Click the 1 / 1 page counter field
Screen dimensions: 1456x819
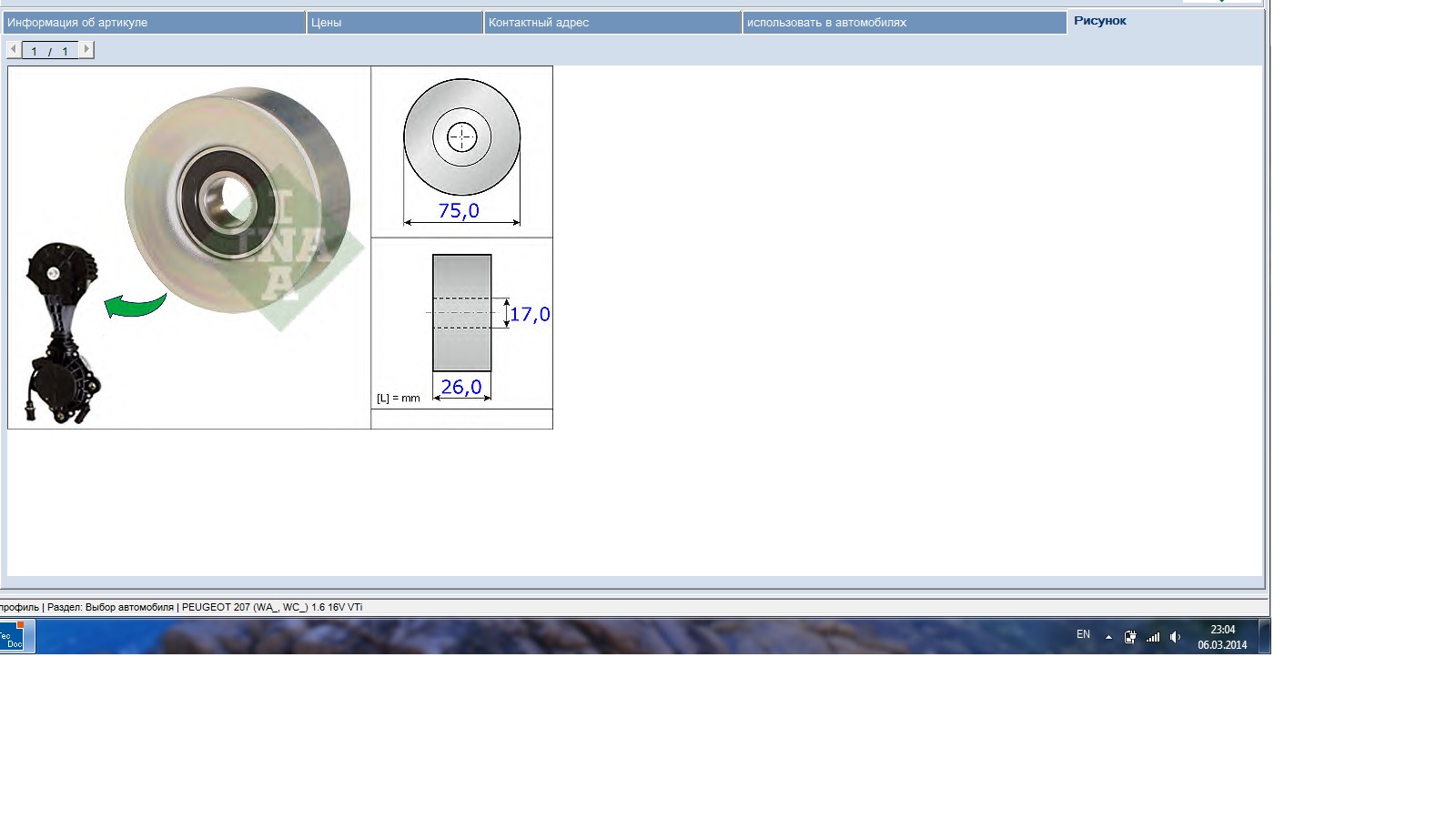50,51
